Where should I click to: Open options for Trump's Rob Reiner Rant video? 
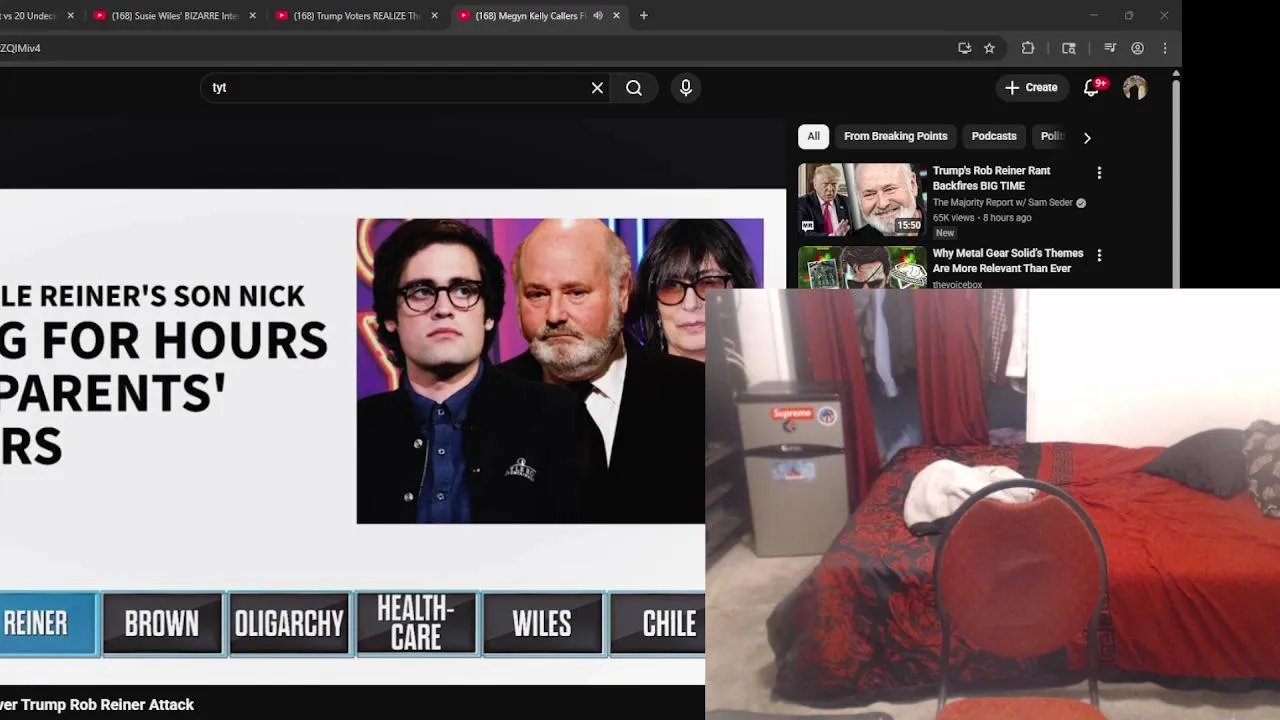1099,173
